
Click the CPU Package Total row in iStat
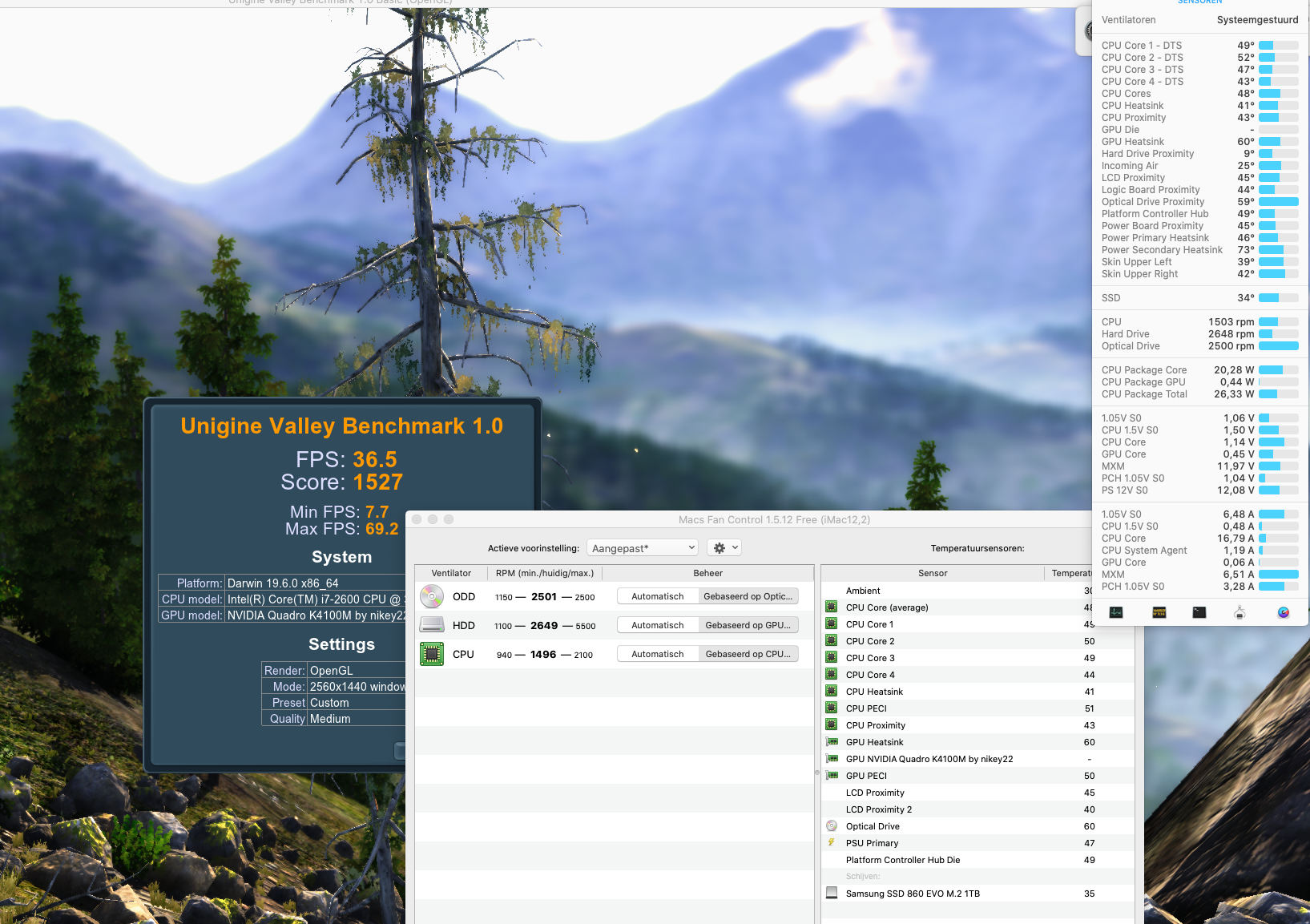[1200, 394]
